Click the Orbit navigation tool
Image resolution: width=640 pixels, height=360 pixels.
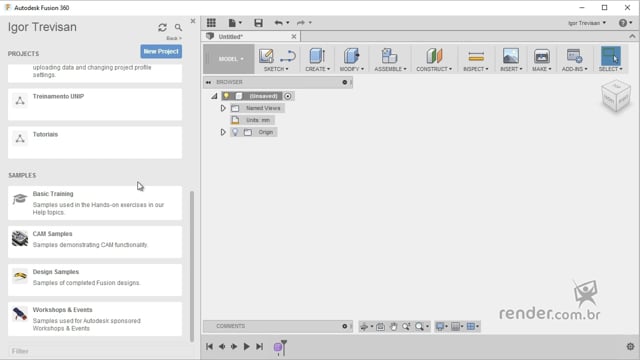pyautogui.click(x=365, y=326)
